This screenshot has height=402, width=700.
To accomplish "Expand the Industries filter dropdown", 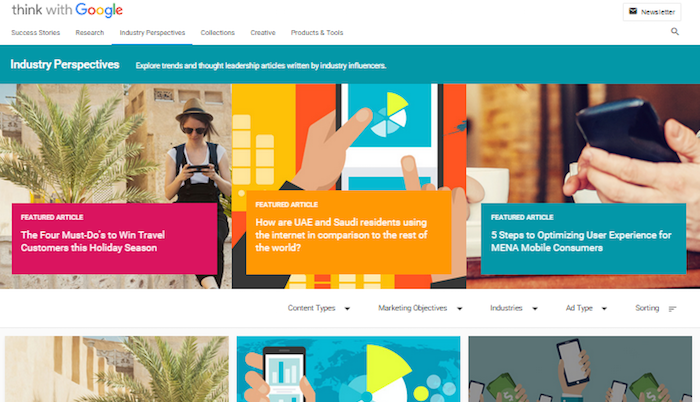I will click(x=514, y=308).
